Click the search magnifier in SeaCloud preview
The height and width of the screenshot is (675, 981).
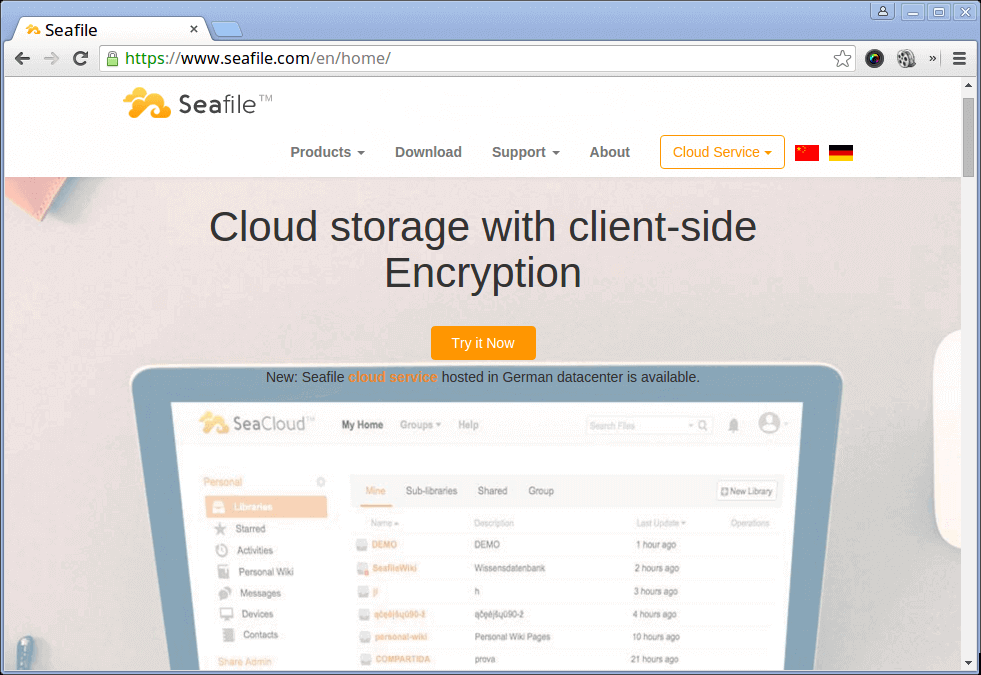tap(703, 425)
